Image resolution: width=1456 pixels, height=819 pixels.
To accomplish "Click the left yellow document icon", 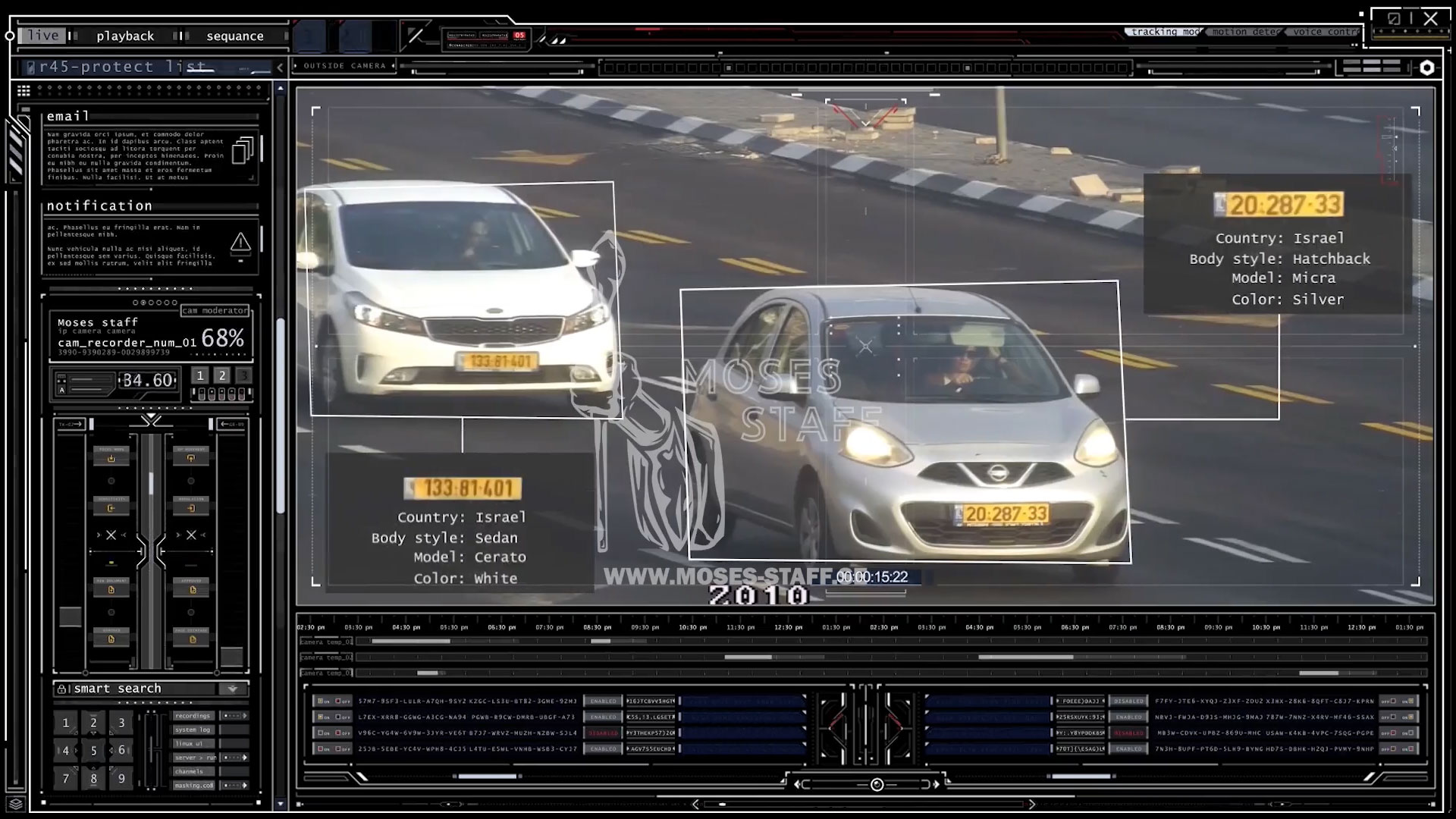I will coord(111,589).
